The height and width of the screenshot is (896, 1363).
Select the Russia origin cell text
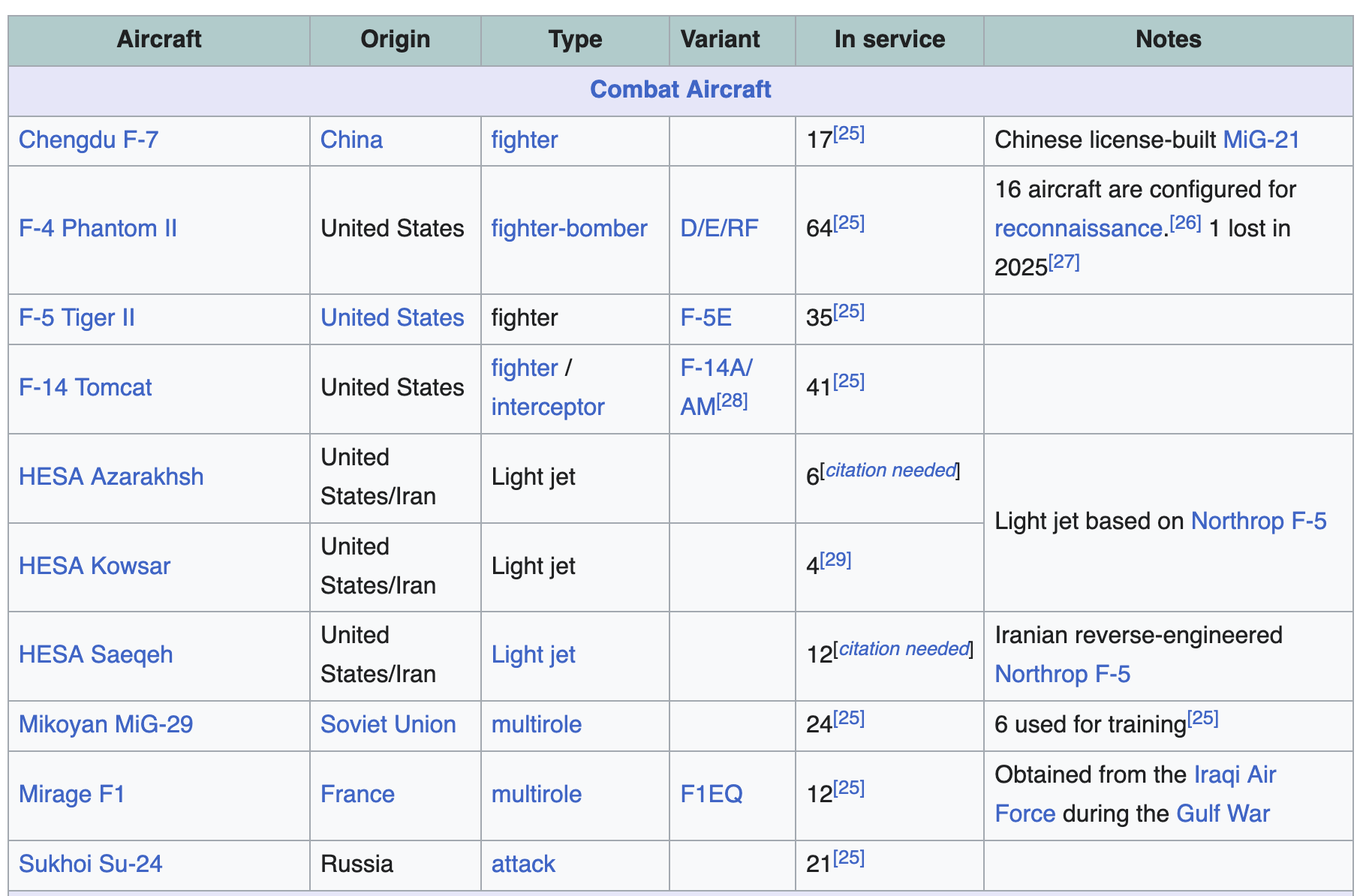357,864
